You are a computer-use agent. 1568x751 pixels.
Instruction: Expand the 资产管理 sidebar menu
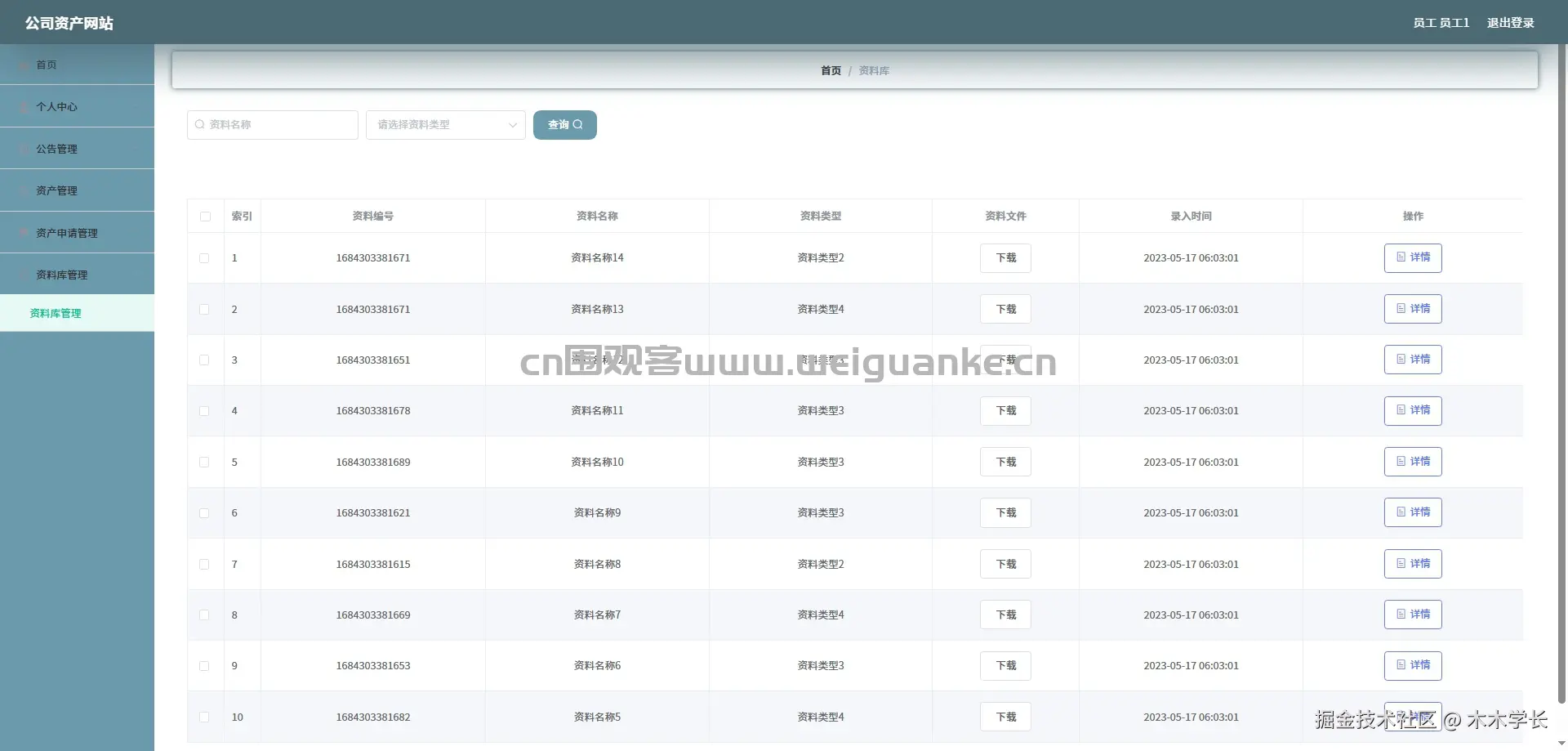point(77,190)
